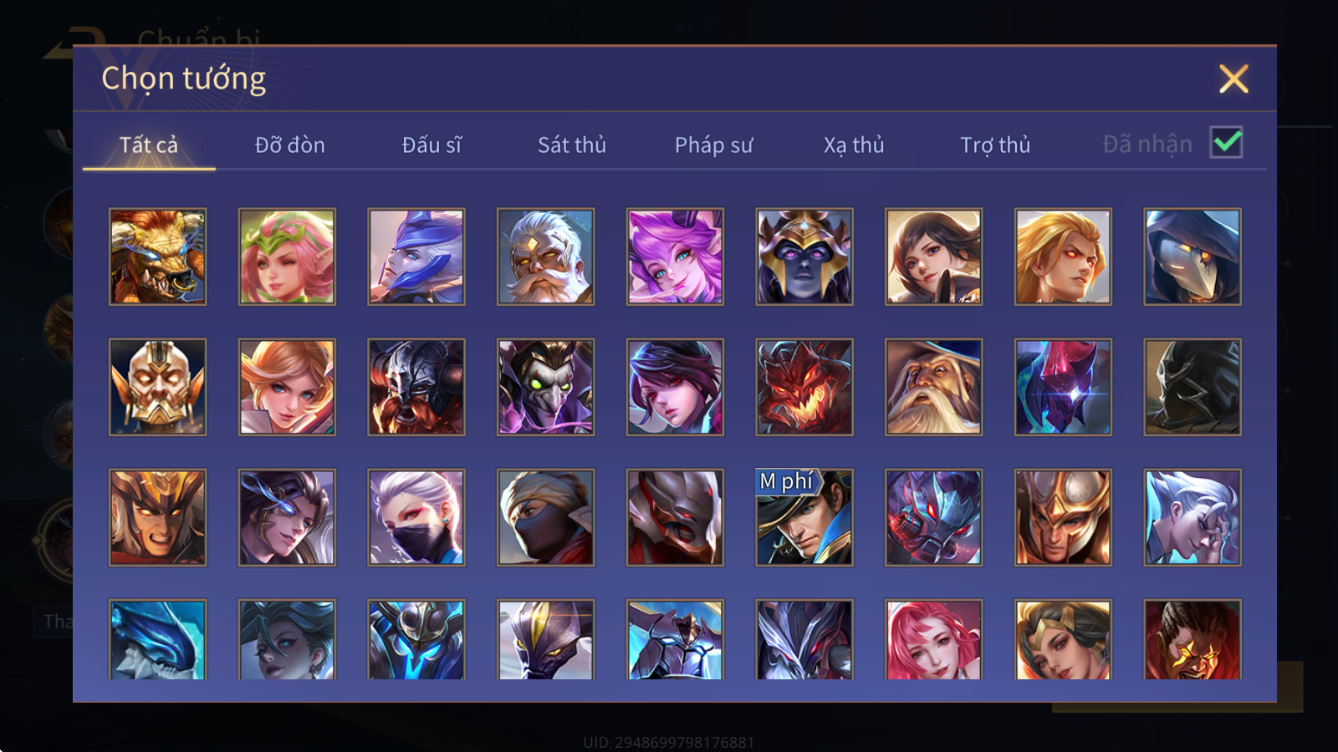1338x752 pixels.
Task: Choose the white-bearded old man hero
Action: (x=546, y=256)
